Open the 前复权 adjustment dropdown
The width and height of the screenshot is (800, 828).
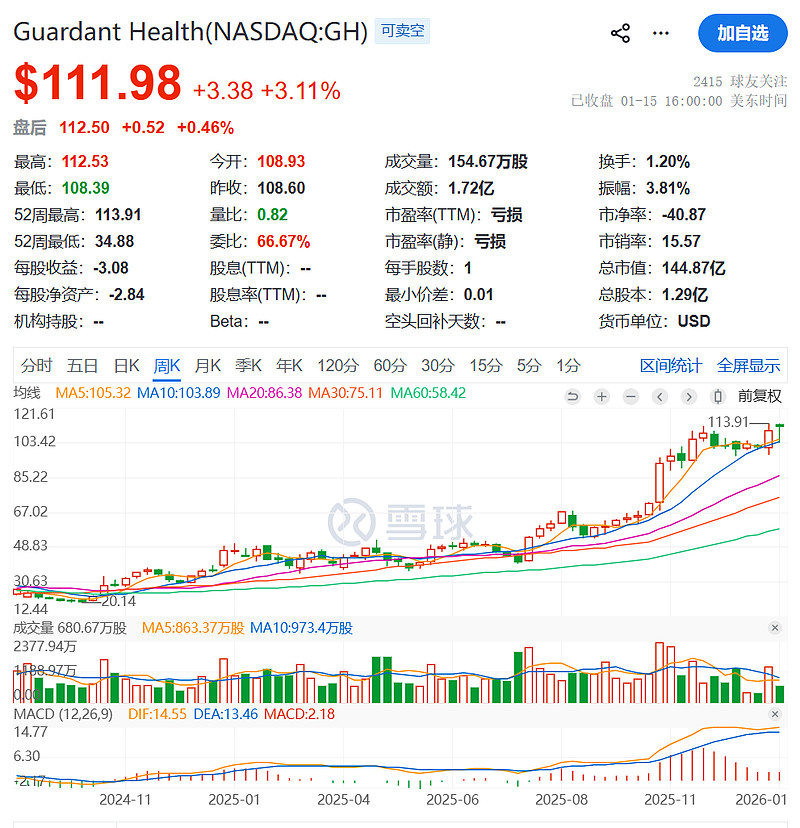(x=759, y=396)
